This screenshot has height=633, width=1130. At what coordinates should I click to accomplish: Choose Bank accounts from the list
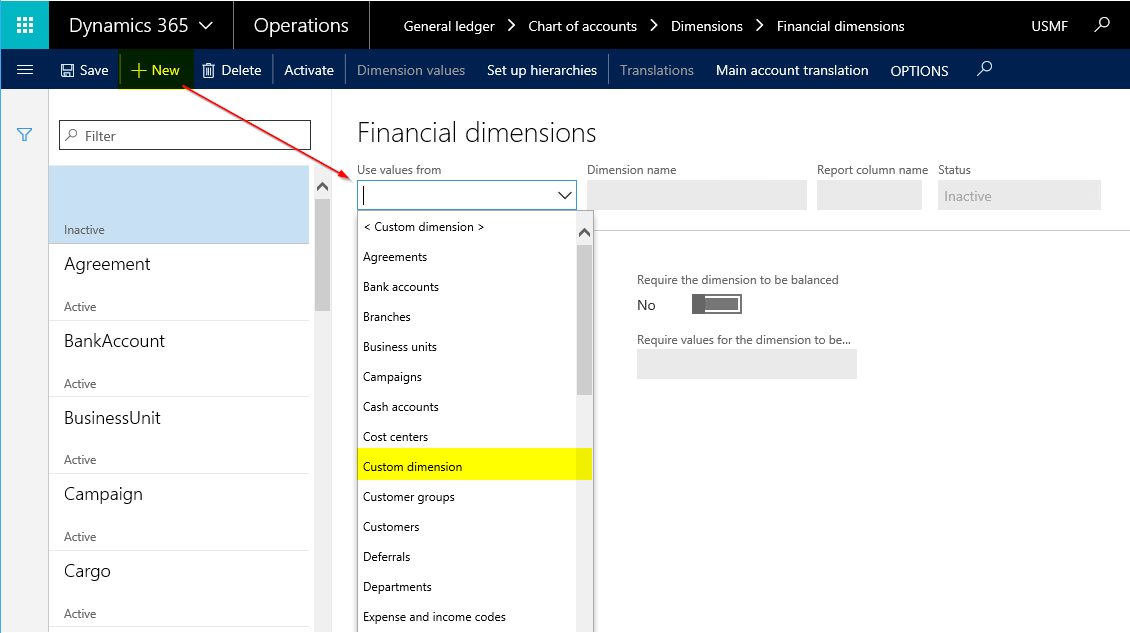(467, 287)
